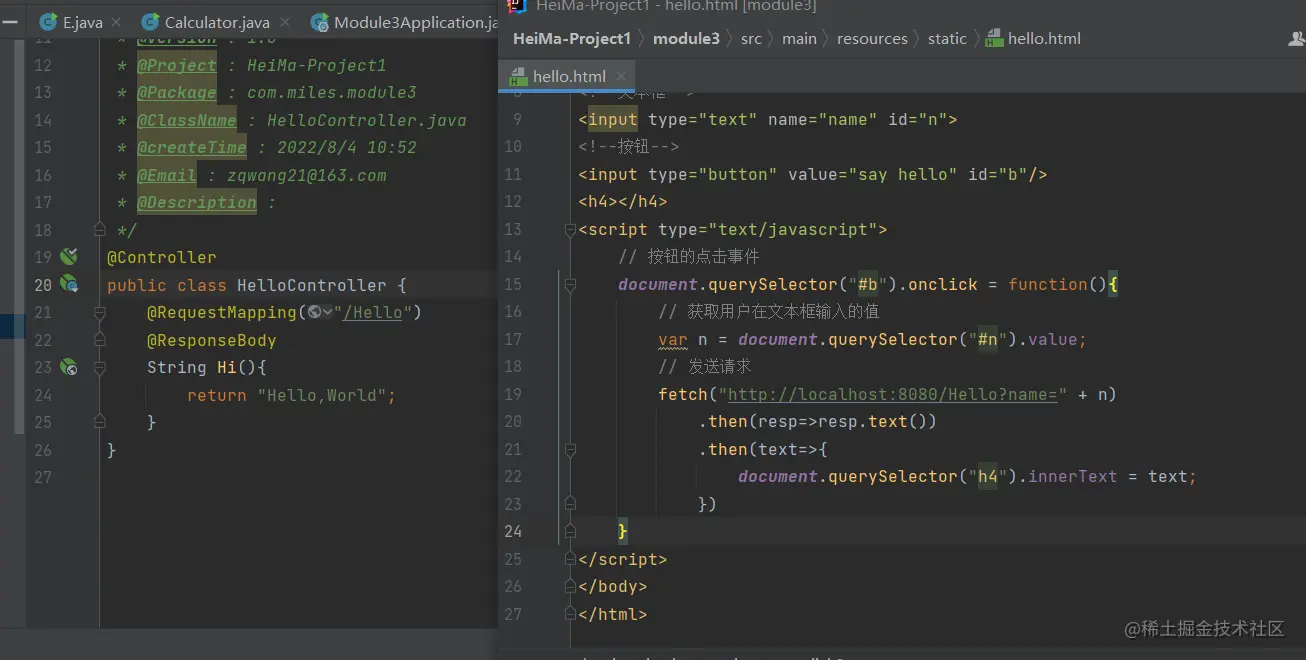Click the globe URL icon inside @RequestMapping
The image size is (1306, 660).
pyautogui.click(x=315, y=312)
